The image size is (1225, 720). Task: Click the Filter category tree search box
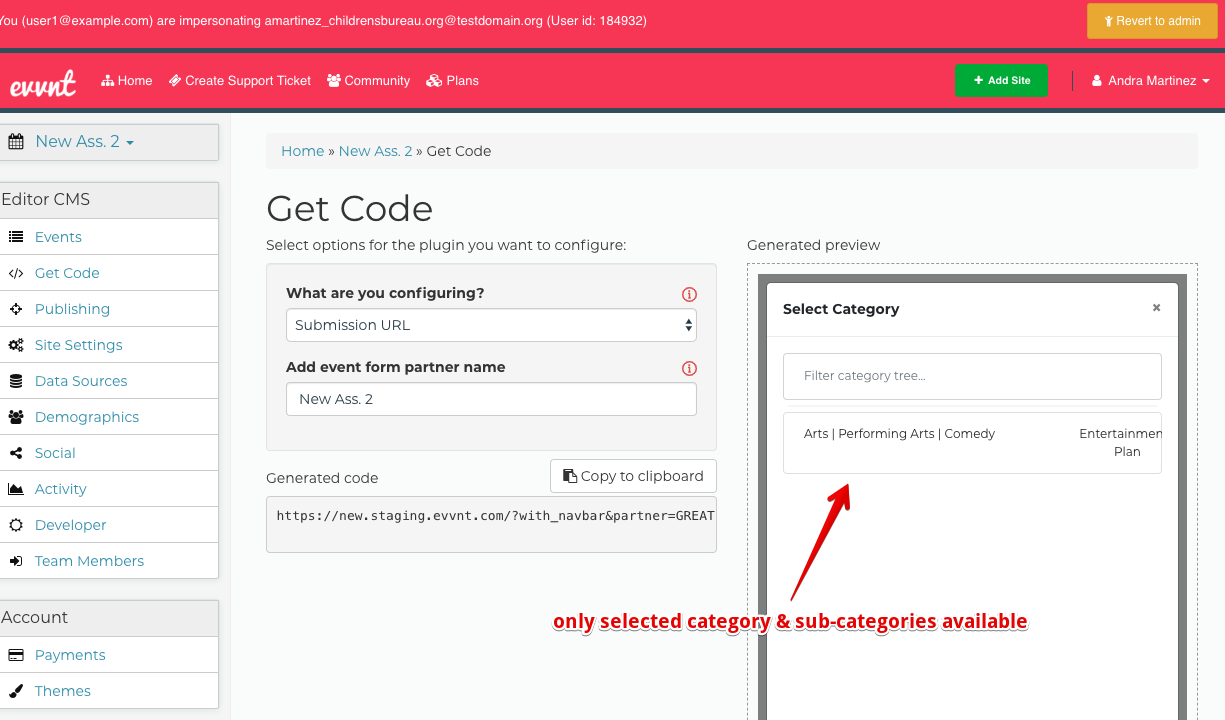click(x=972, y=376)
